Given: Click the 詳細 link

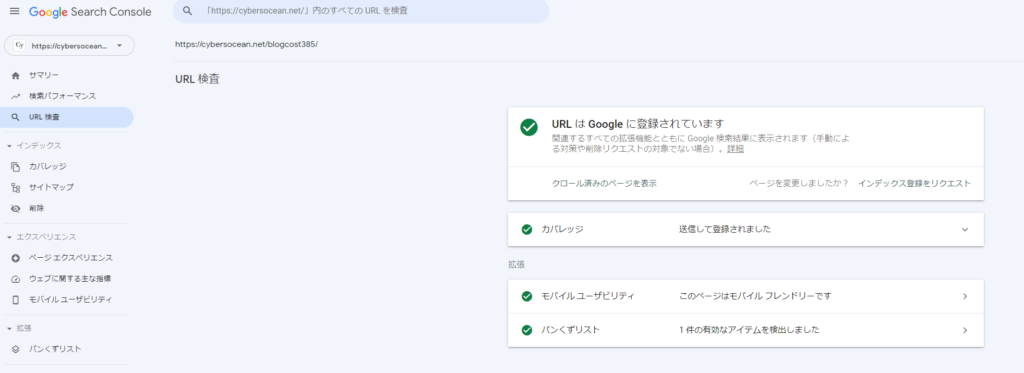Looking at the screenshot, I should point(736,149).
